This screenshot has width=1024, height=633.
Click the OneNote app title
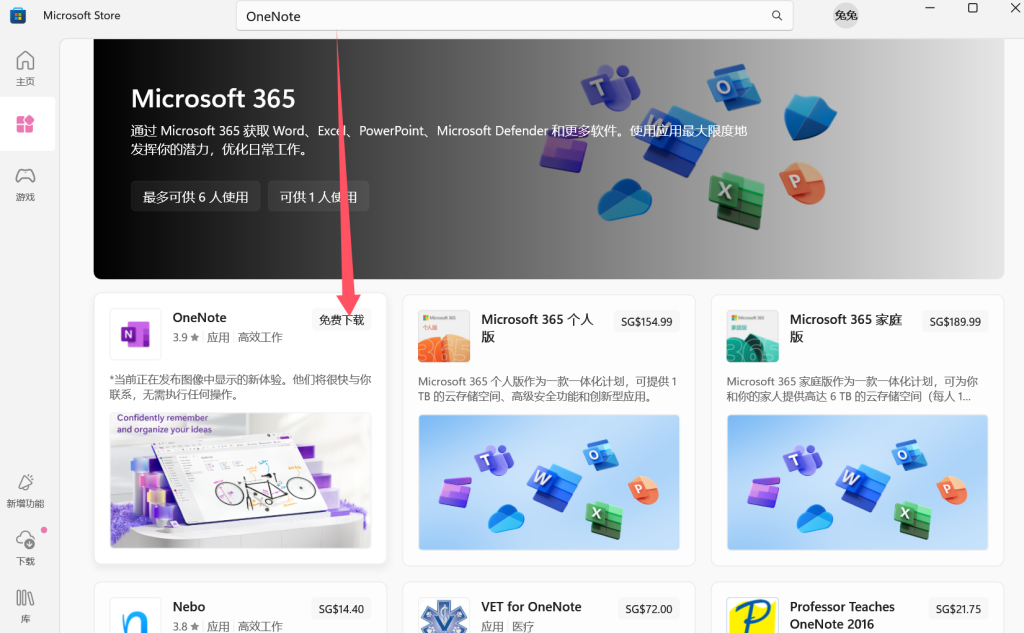(199, 317)
